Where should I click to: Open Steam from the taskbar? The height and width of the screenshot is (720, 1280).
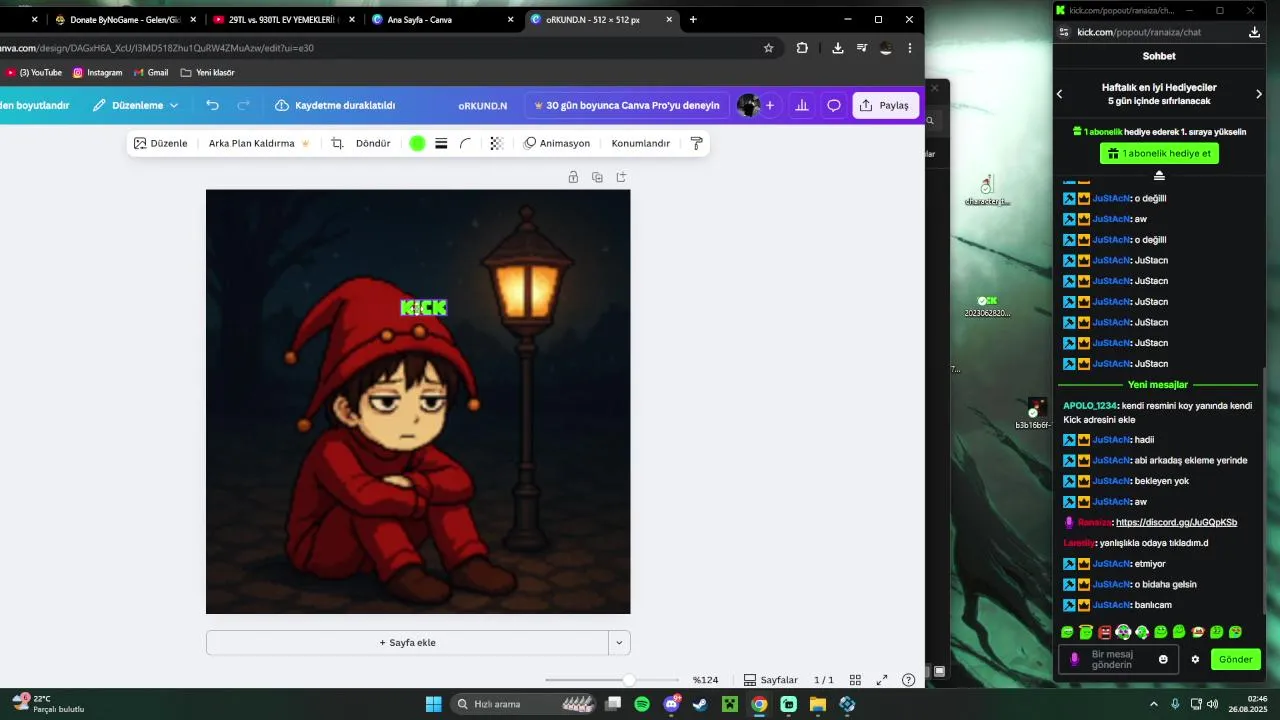(700, 704)
